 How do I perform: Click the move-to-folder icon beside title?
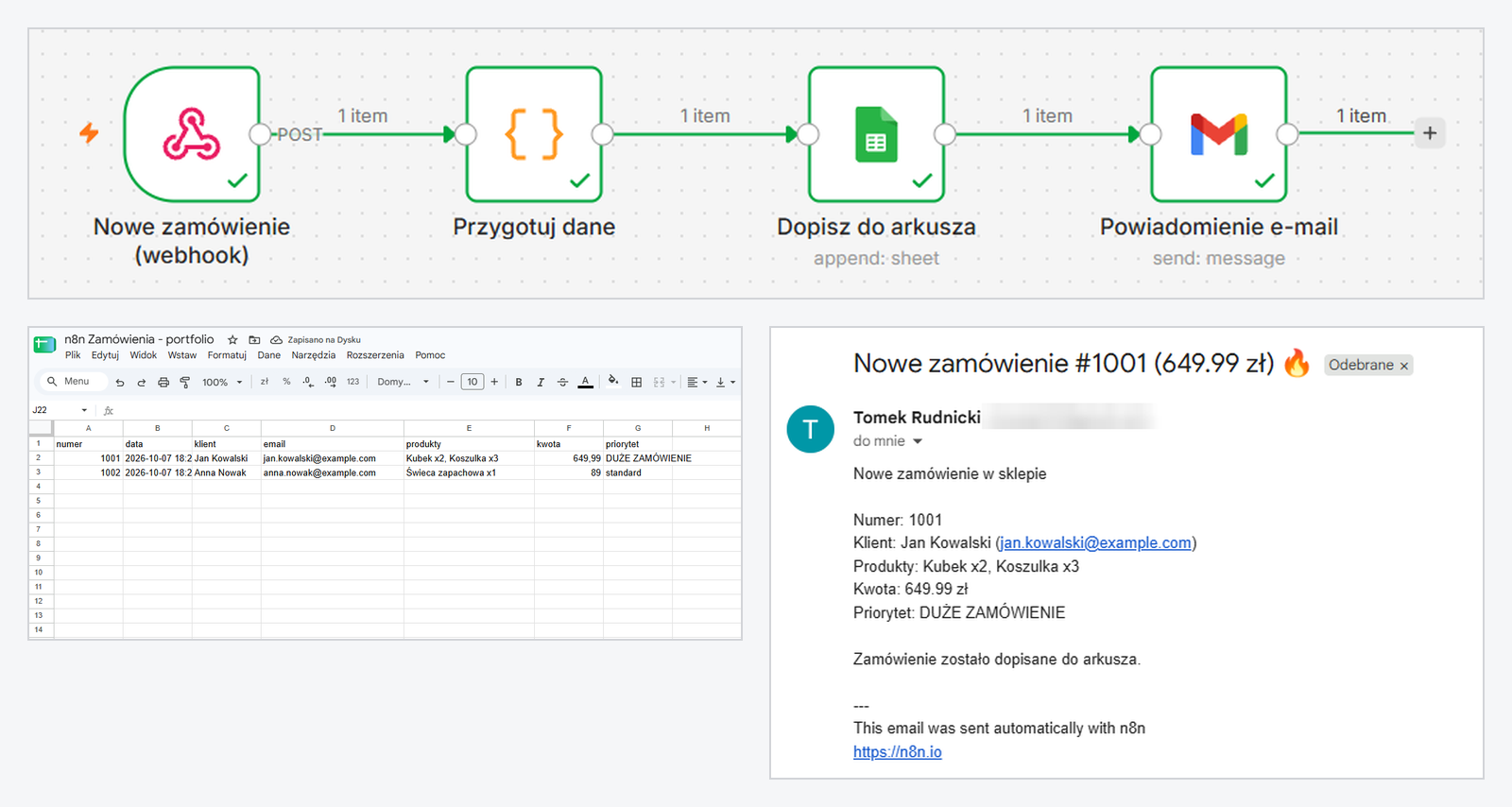click(x=254, y=339)
